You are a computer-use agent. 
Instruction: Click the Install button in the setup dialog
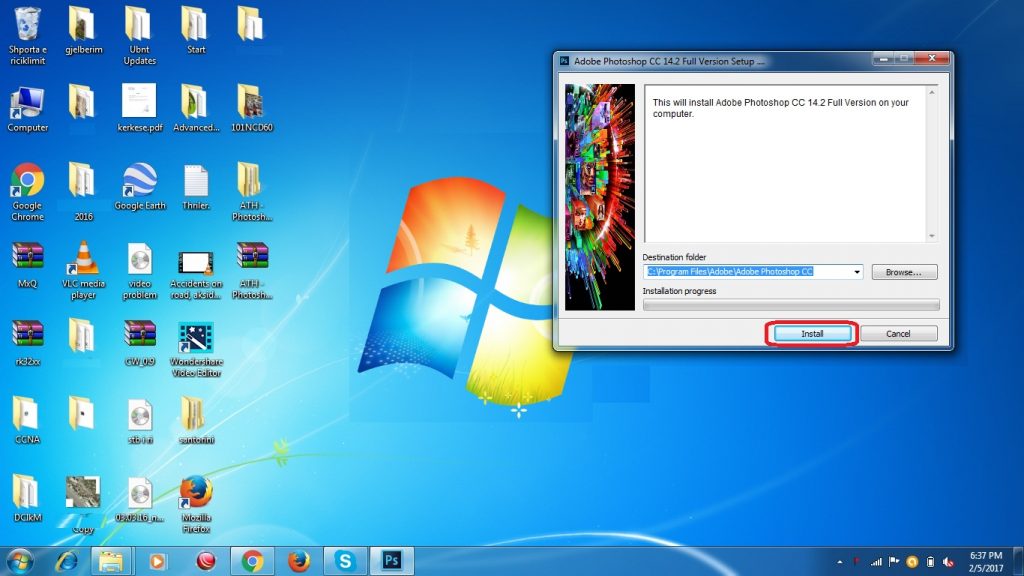[812, 334]
